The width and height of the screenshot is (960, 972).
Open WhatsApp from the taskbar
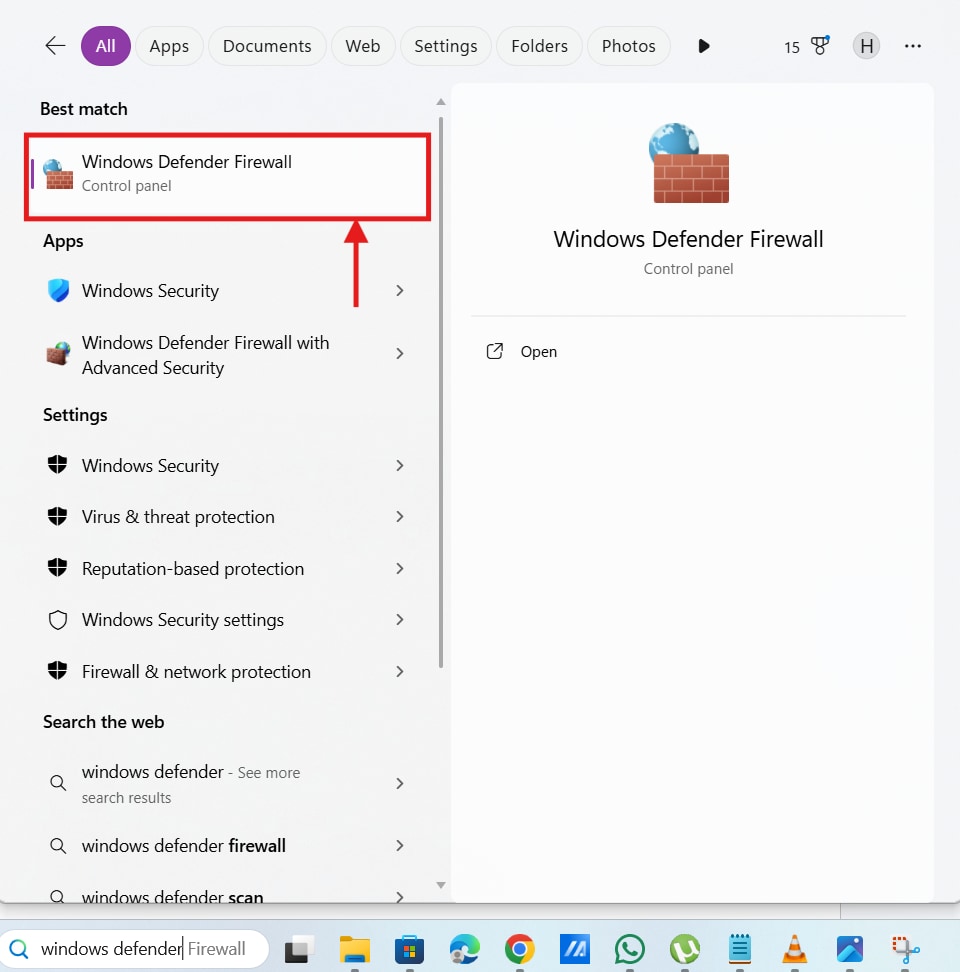click(630, 948)
